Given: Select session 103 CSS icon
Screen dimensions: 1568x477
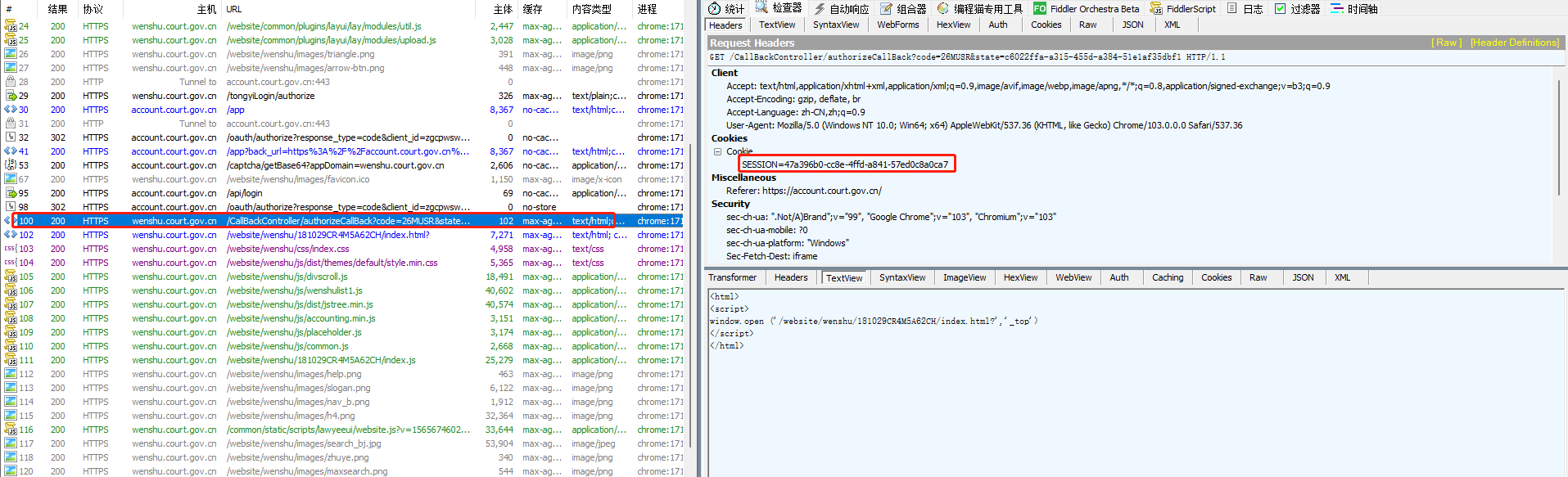Looking at the screenshot, I should coord(11,249).
